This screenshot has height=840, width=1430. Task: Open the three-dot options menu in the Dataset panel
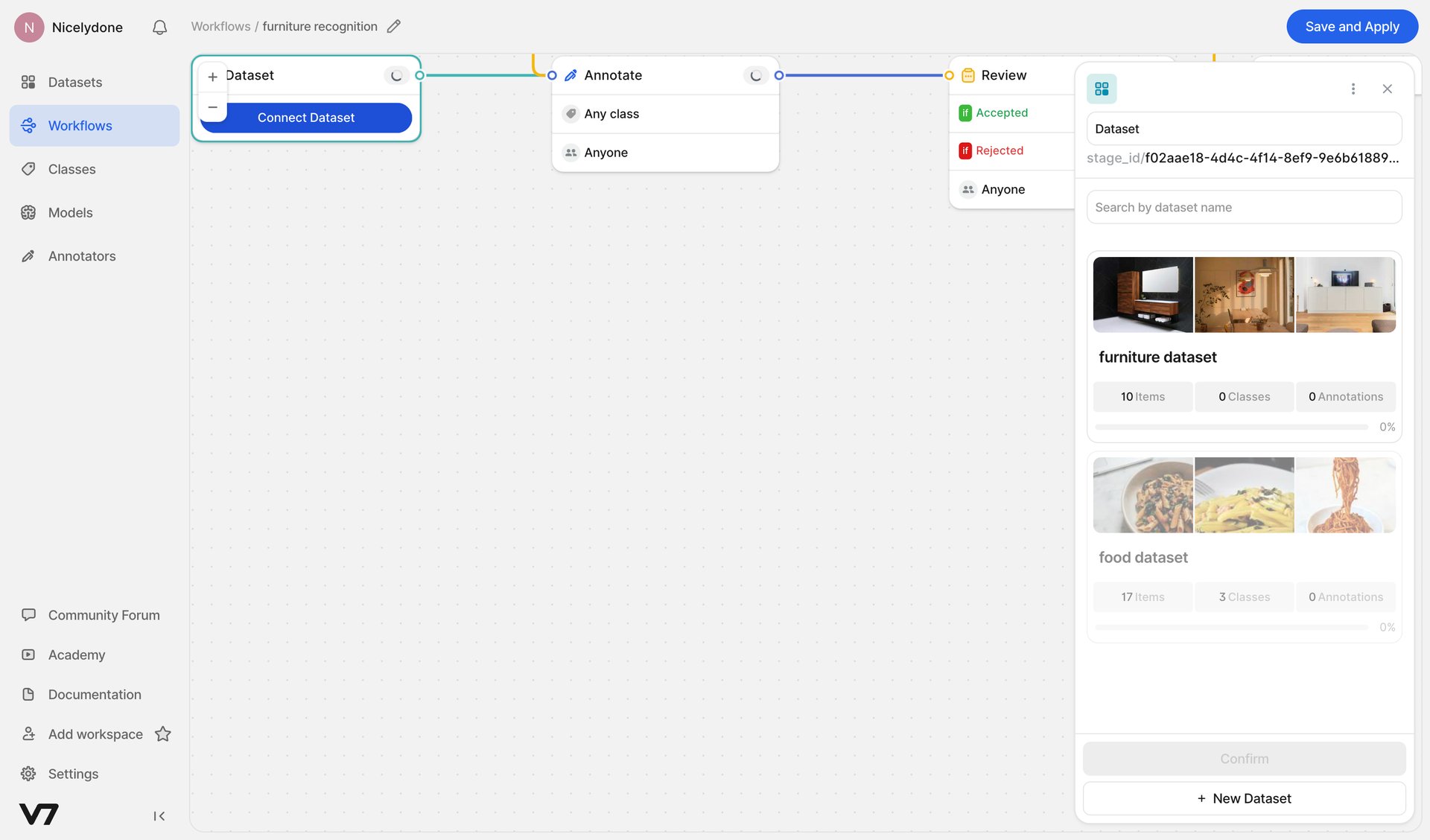coord(1354,89)
